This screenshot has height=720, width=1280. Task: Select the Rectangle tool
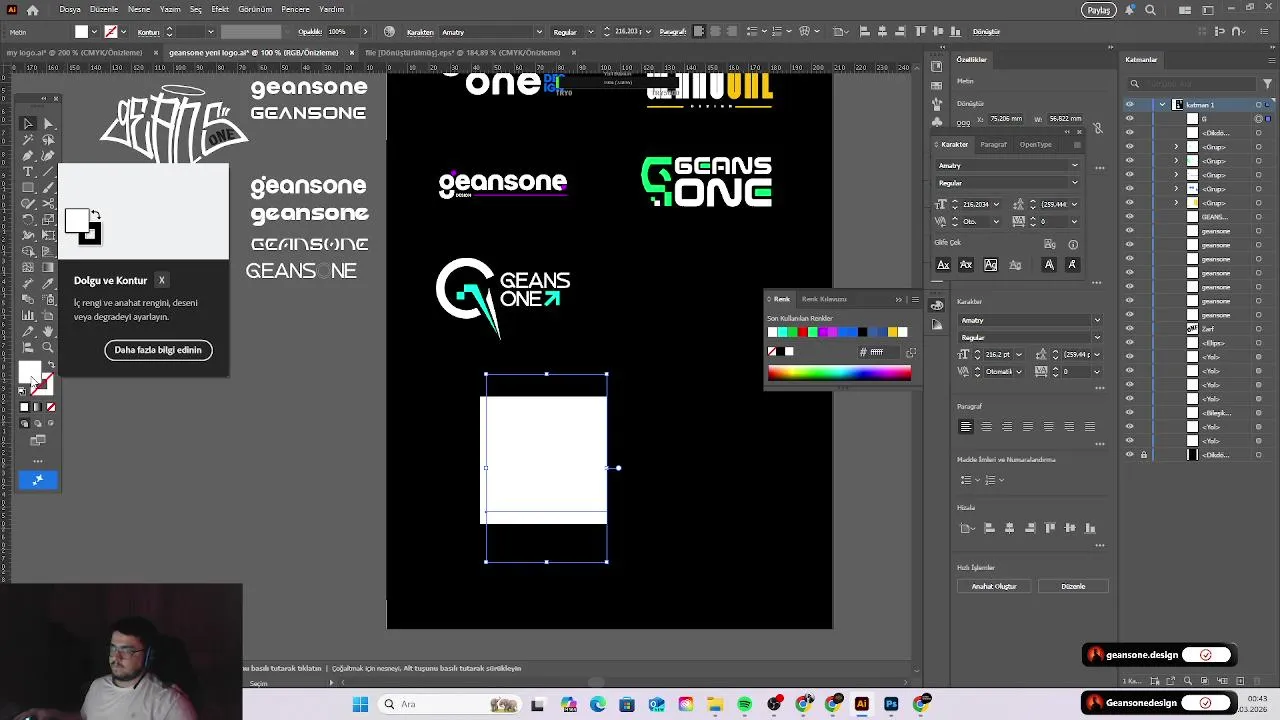[28, 188]
